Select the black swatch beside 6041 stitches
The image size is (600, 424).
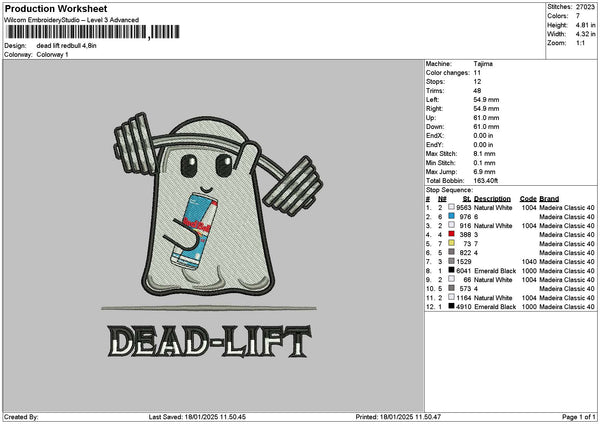[452, 270]
